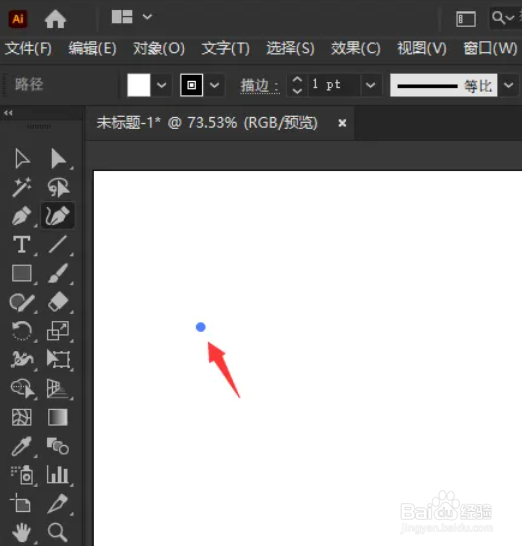Click the search magnifier icon

click(498, 17)
